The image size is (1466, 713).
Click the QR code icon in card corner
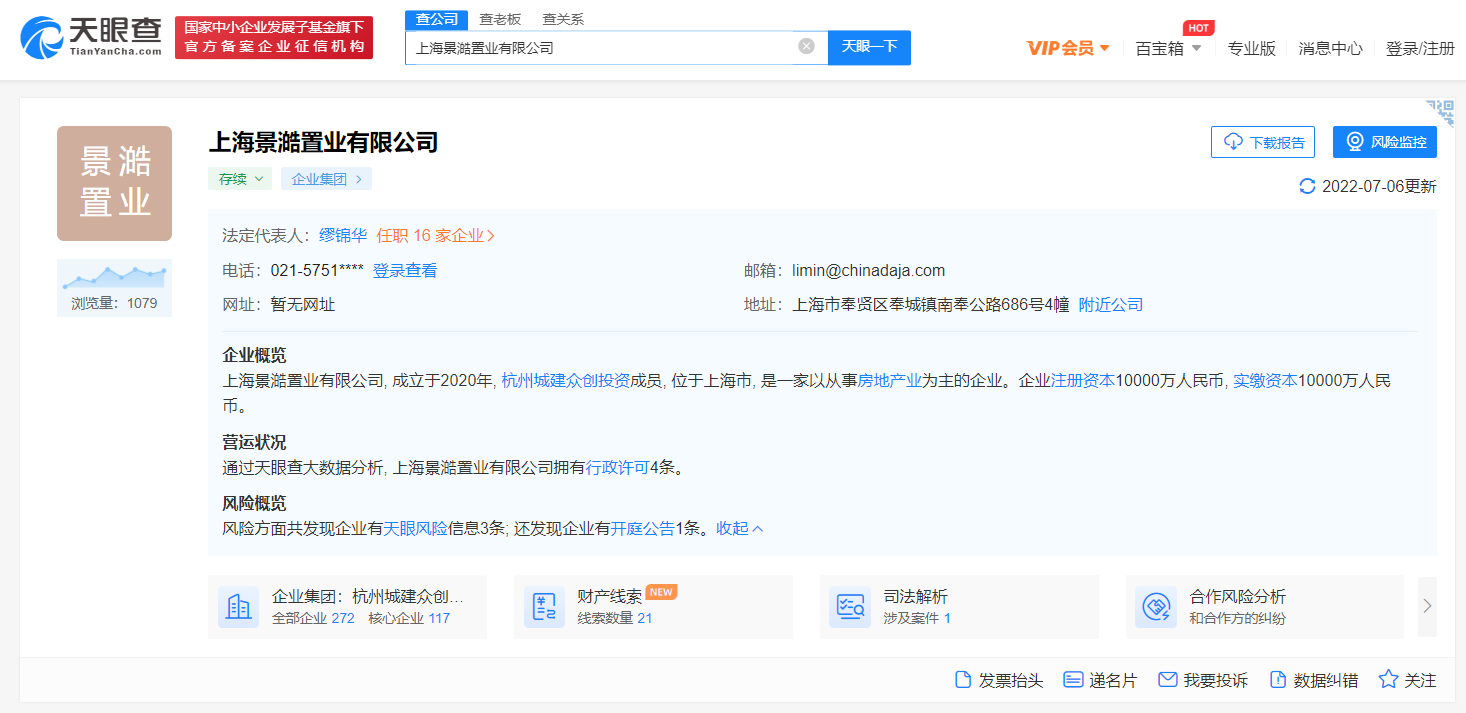1440,112
